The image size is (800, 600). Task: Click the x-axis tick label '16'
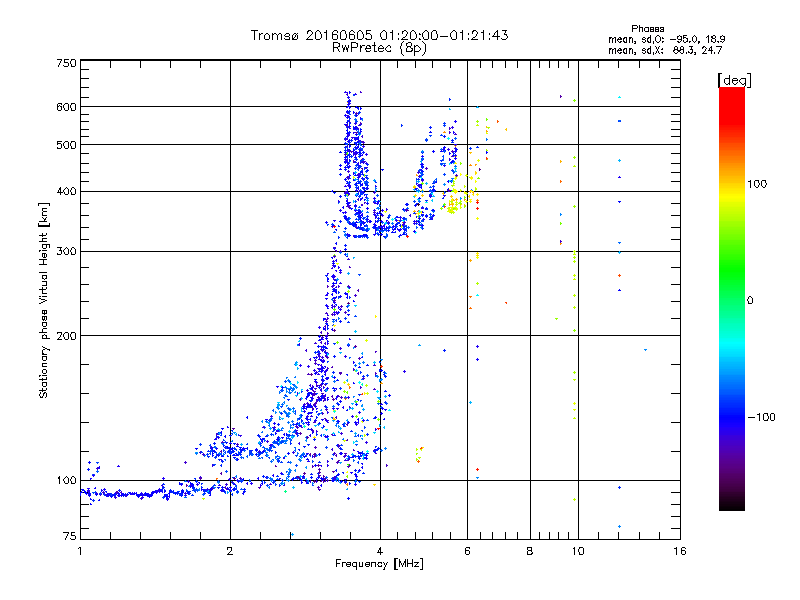coord(680,551)
